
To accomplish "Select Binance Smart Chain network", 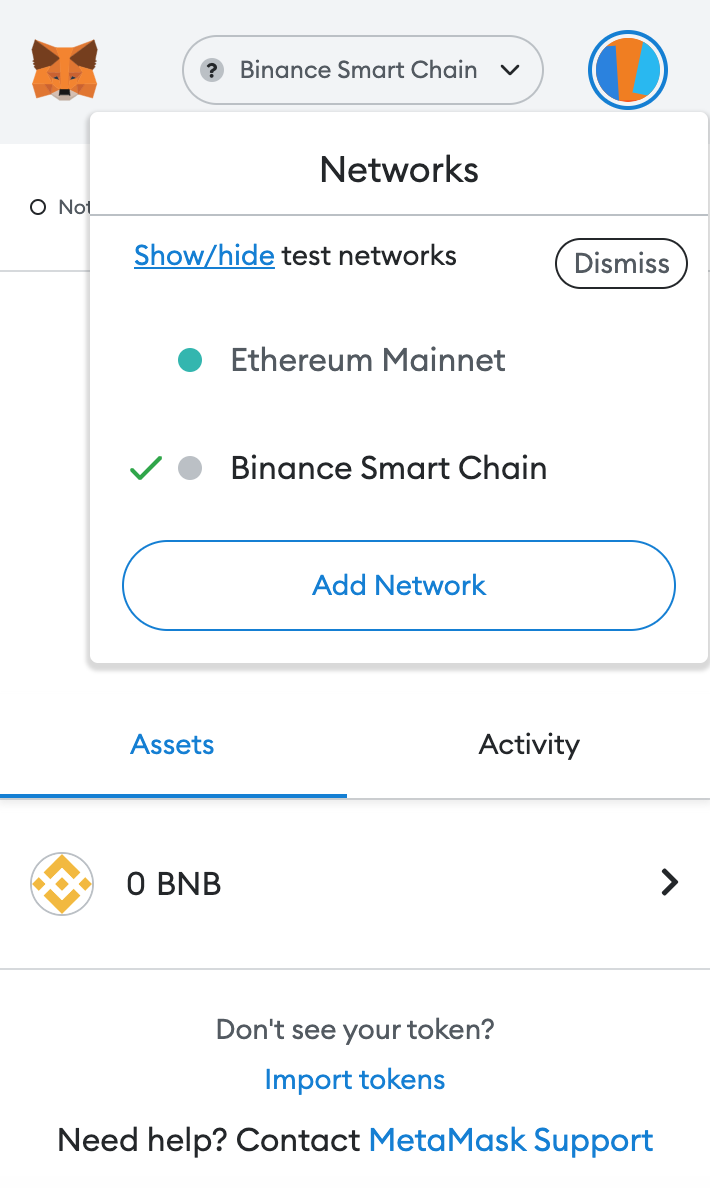I will [x=388, y=468].
